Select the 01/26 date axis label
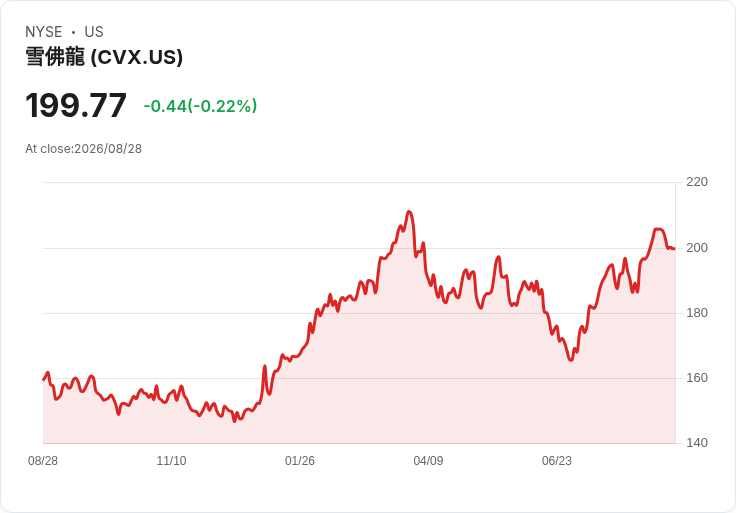The width and height of the screenshot is (736, 513). pyautogui.click(x=299, y=461)
